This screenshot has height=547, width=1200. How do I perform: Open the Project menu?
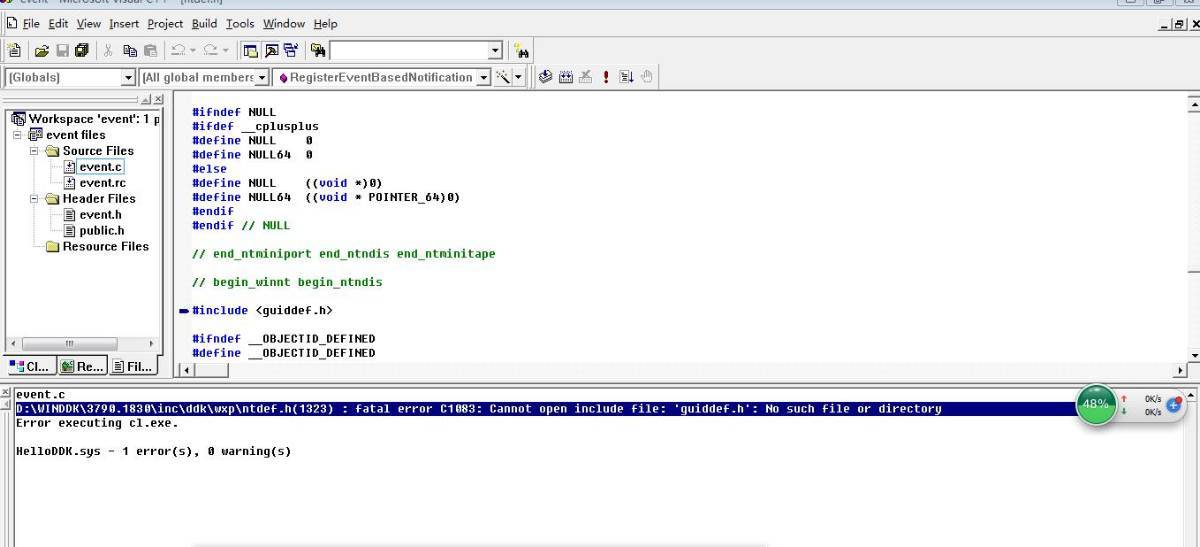point(165,23)
